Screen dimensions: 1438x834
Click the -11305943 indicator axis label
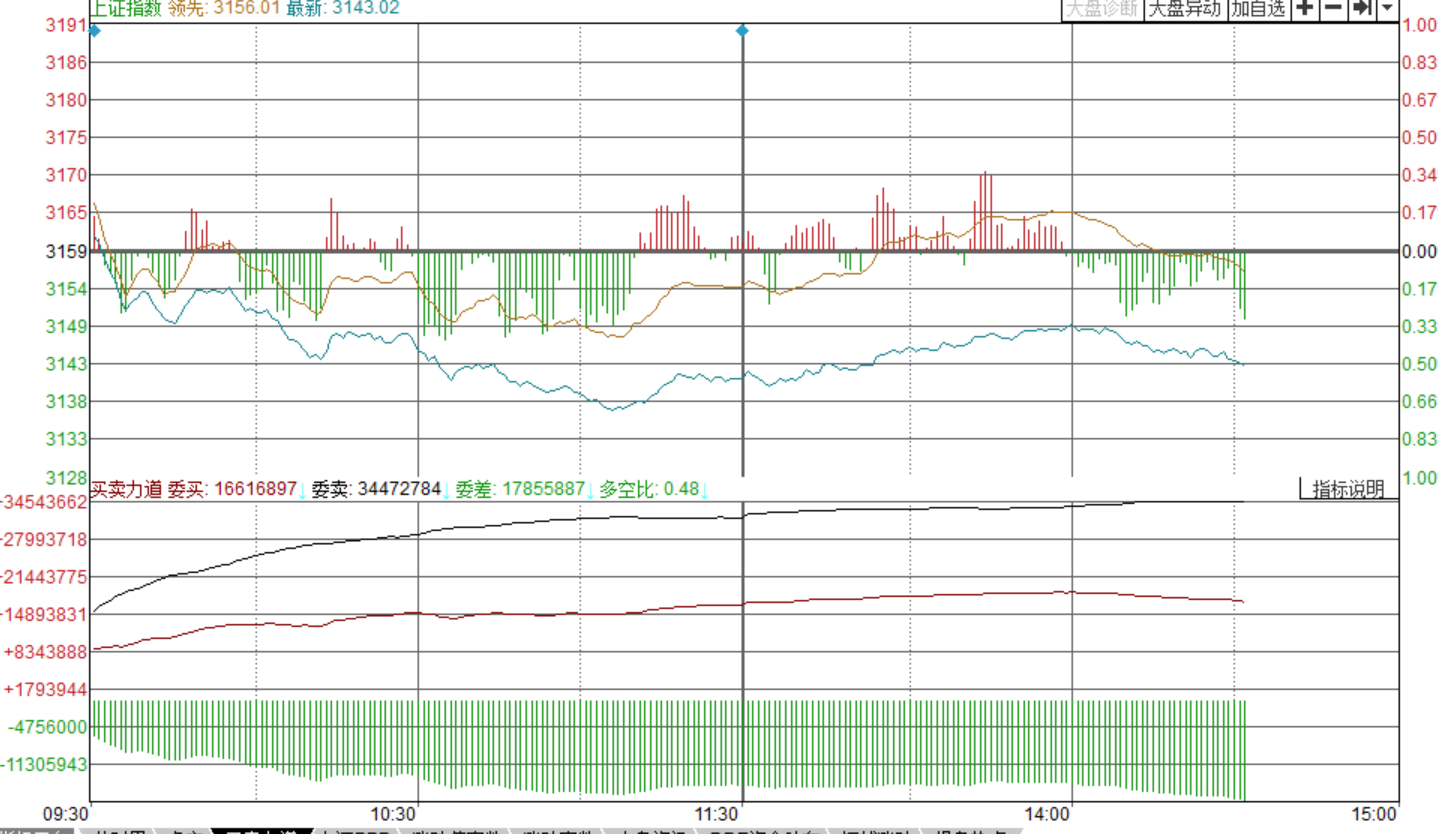click(x=44, y=764)
